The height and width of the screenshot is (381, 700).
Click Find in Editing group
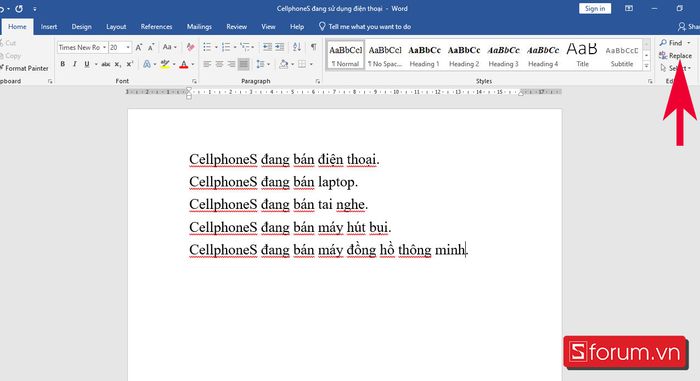671,43
